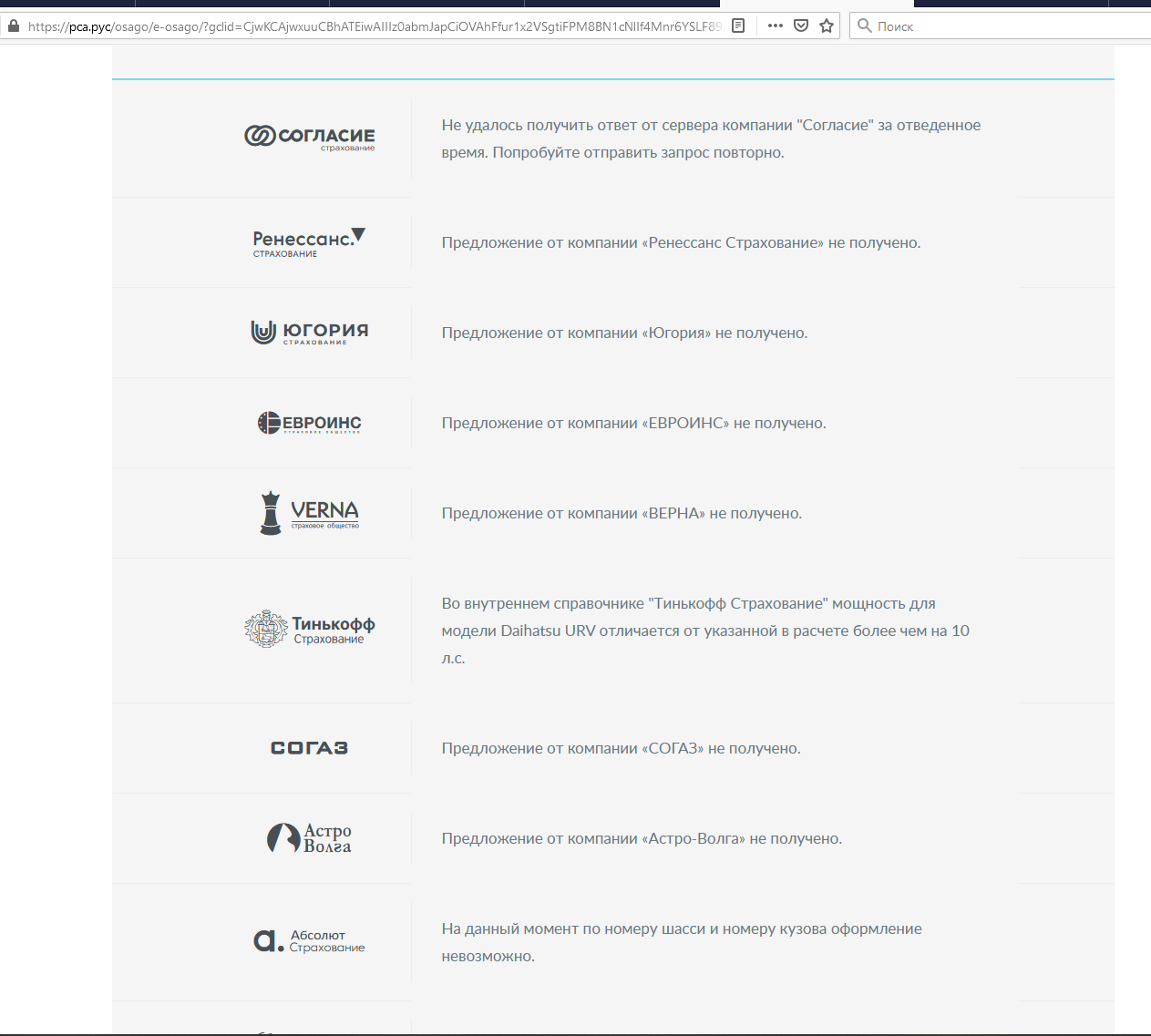
Task: Click the URL address field
Action: 374,26
